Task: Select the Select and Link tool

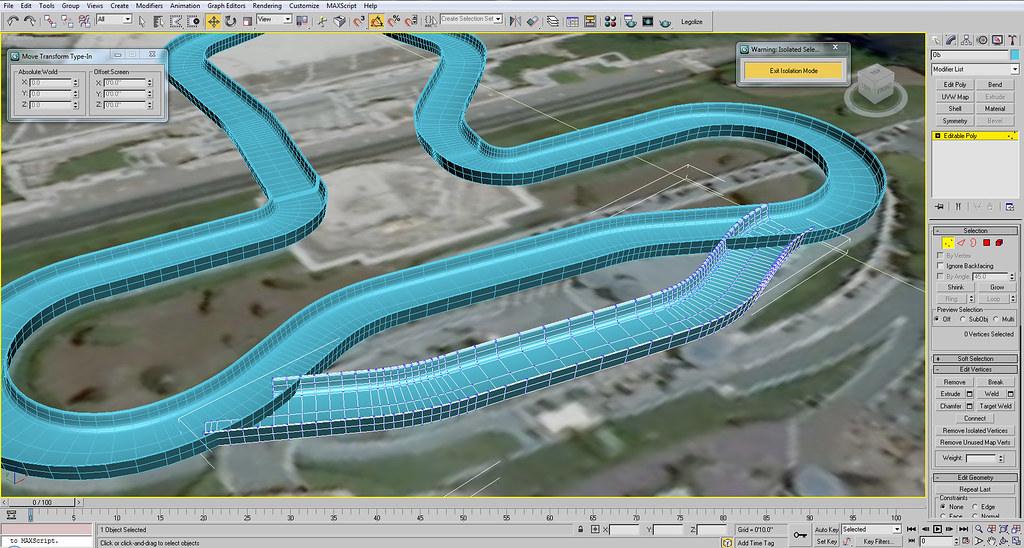Action: (x=50, y=21)
